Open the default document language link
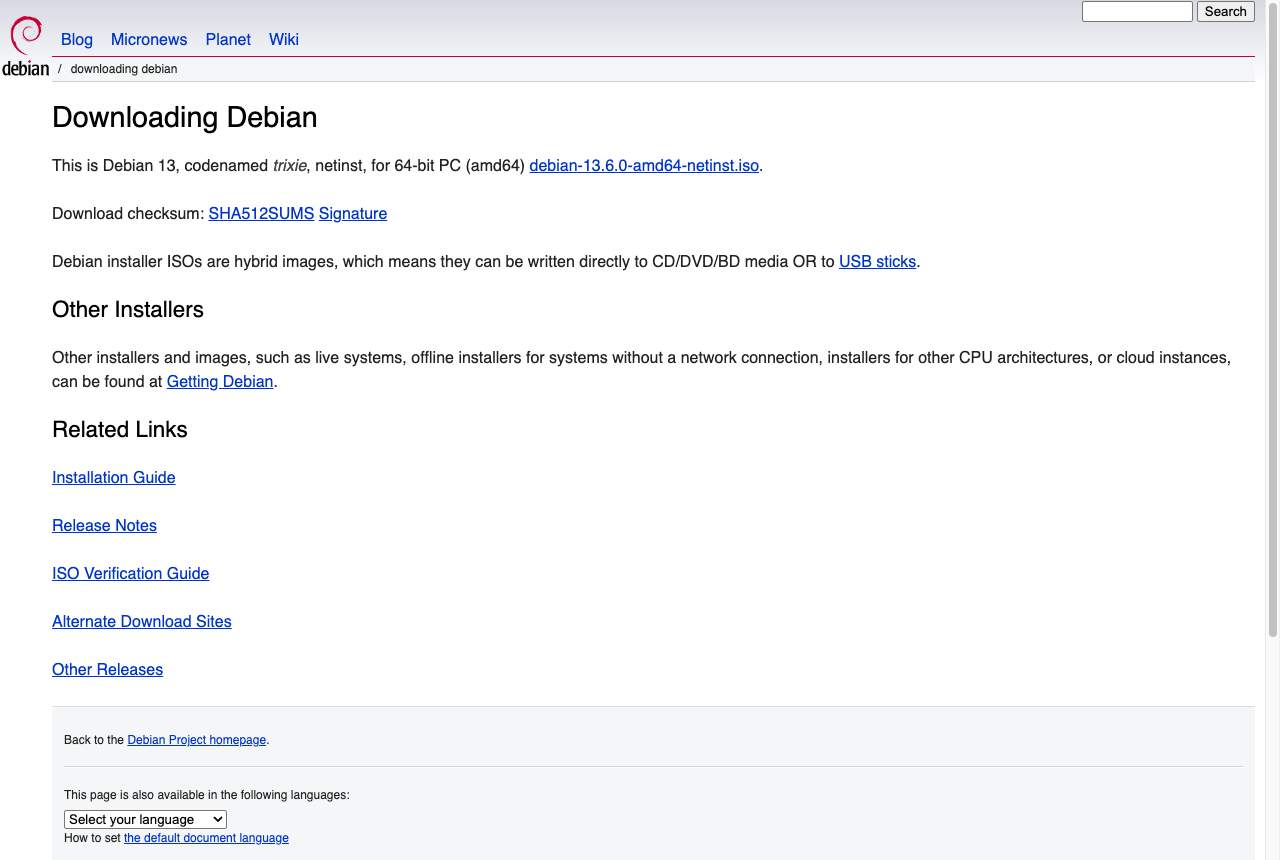Viewport: 1280px width, 860px height. point(206,838)
